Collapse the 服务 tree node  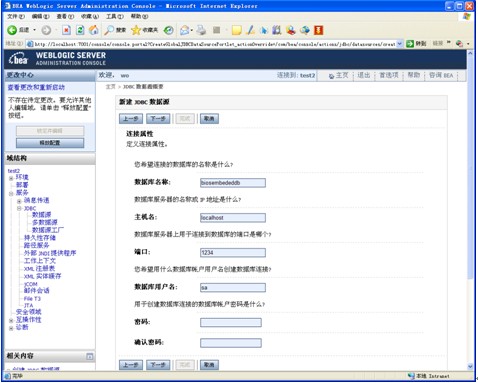tap(11, 193)
